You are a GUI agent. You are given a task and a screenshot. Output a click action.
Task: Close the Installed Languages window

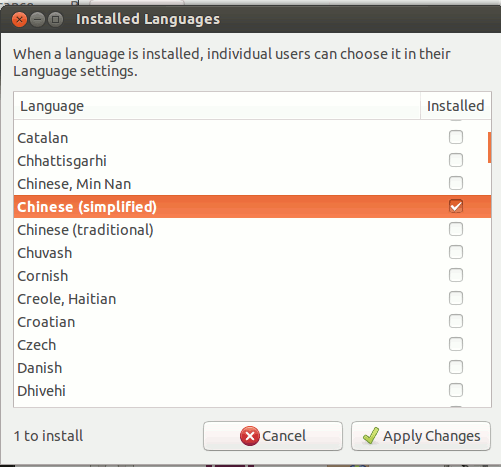coord(19,20)
